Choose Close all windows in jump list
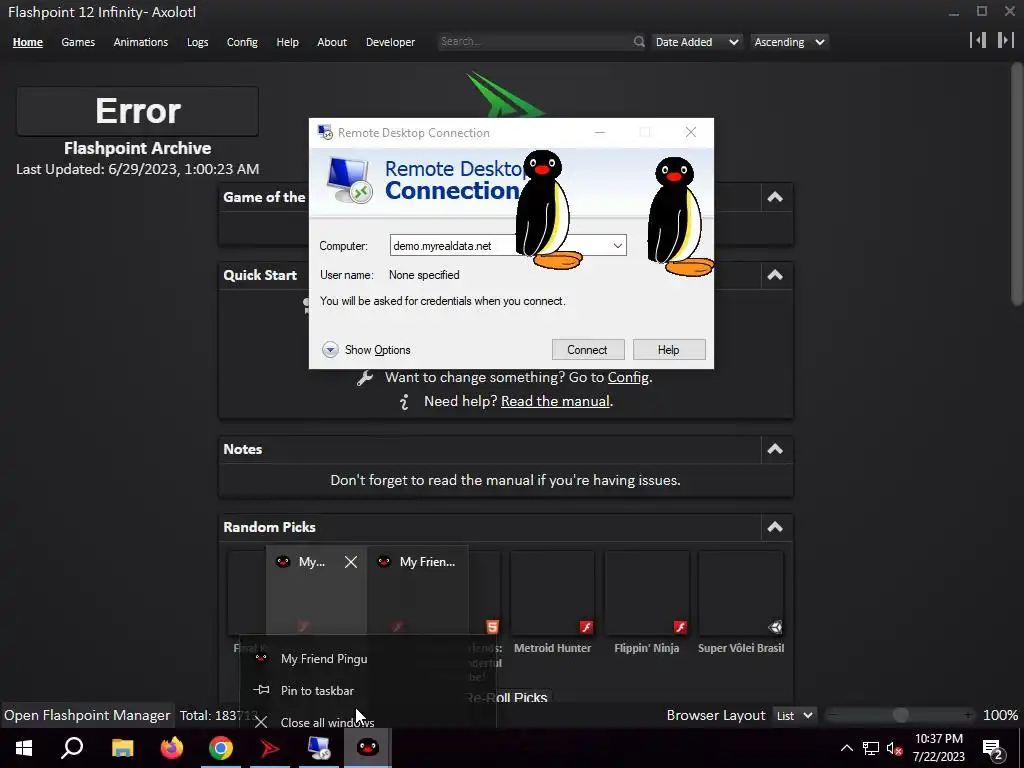The width and height of the screenshot is (1024, 768). point(368,722)
